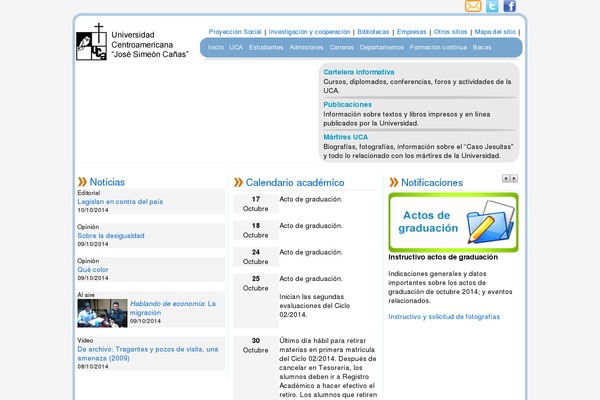Screen dimensions: 600x400
Task: Select Inicio in navigation bar
Action: click(x=215, y=47)
